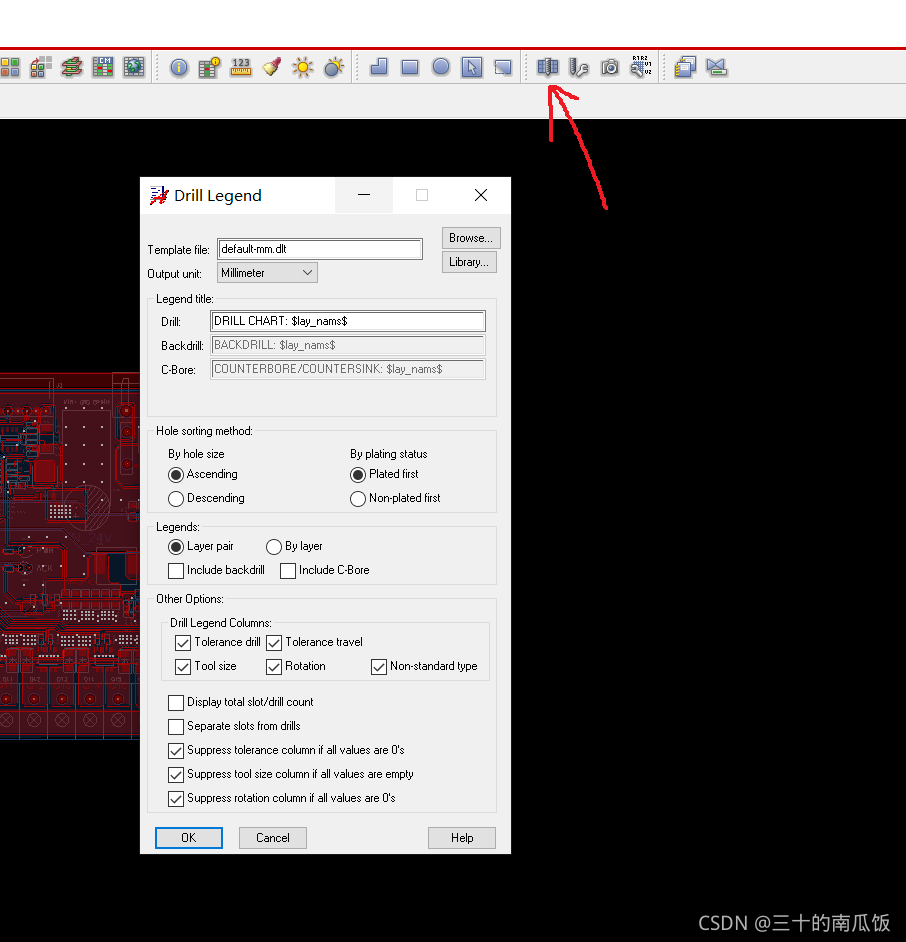Image resolution: width=906 pixels, height=942 pixels.
Task: Enable Display total slot/drill count
Action: 175,703
